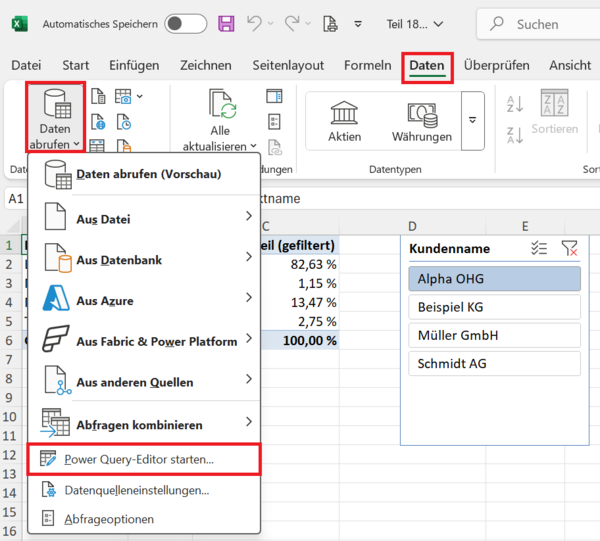This screenshot has width=600, height=541.
Task: Toggle multi-select in Kundenname slicer
Action: 539,248
